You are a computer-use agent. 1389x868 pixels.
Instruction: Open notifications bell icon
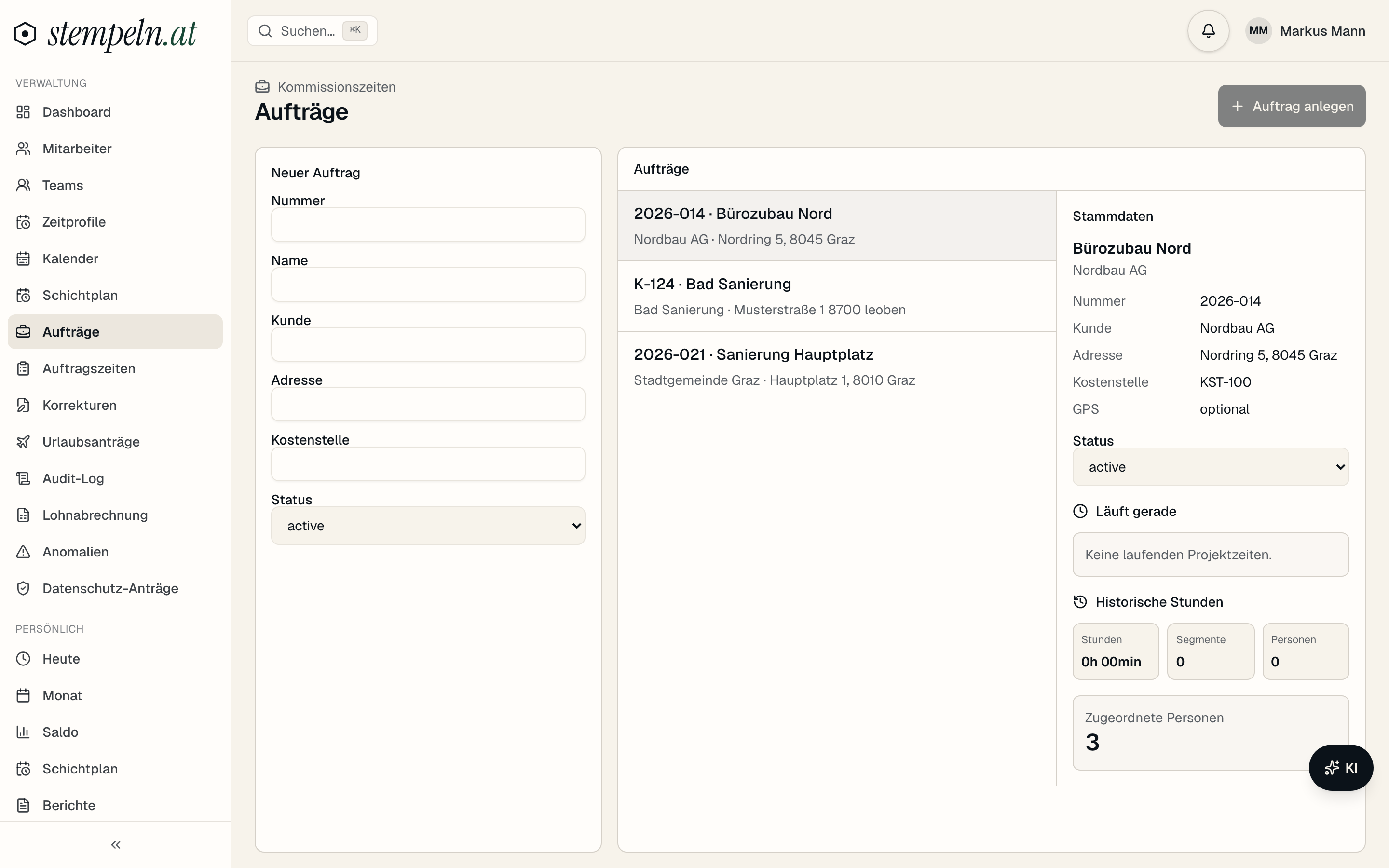tap(1208, 31)
